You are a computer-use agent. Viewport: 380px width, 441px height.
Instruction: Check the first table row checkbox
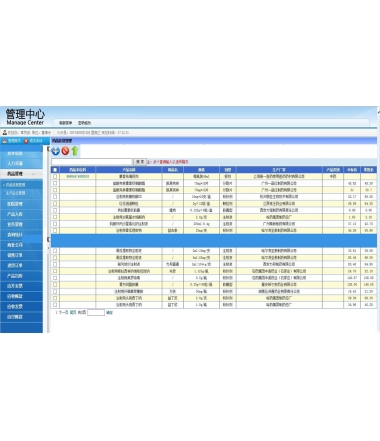point(55,176)
